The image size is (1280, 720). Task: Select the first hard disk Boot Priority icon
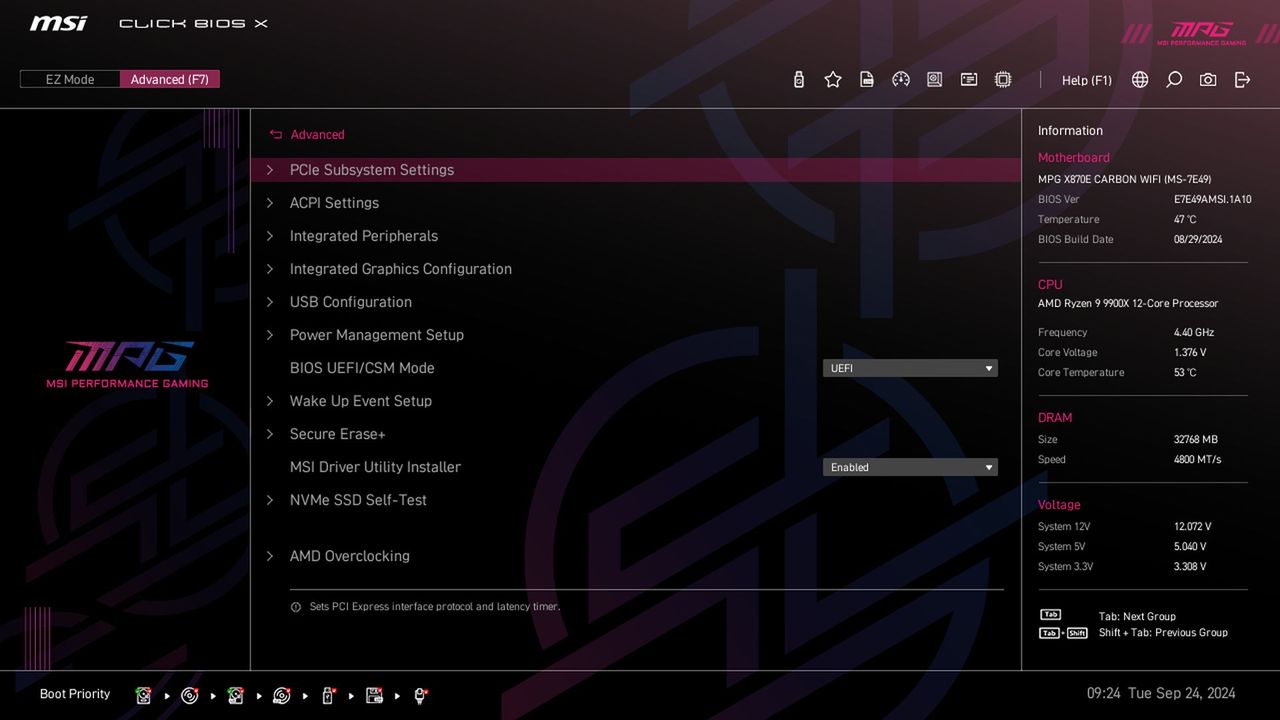144,696
